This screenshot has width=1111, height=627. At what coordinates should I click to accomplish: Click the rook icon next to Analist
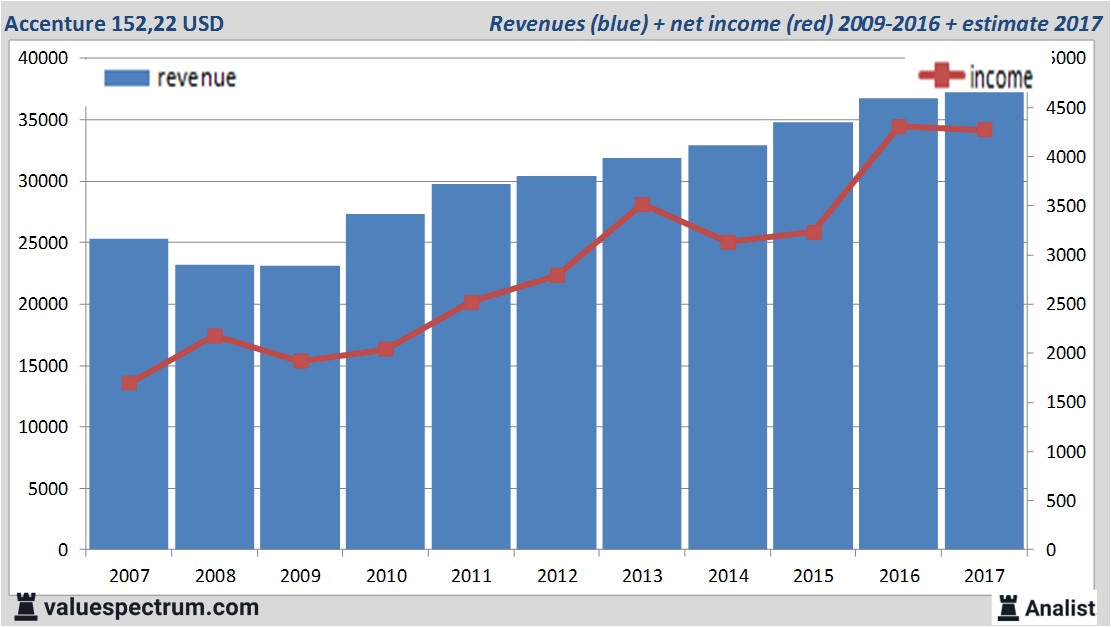[x=1007, y=607]
